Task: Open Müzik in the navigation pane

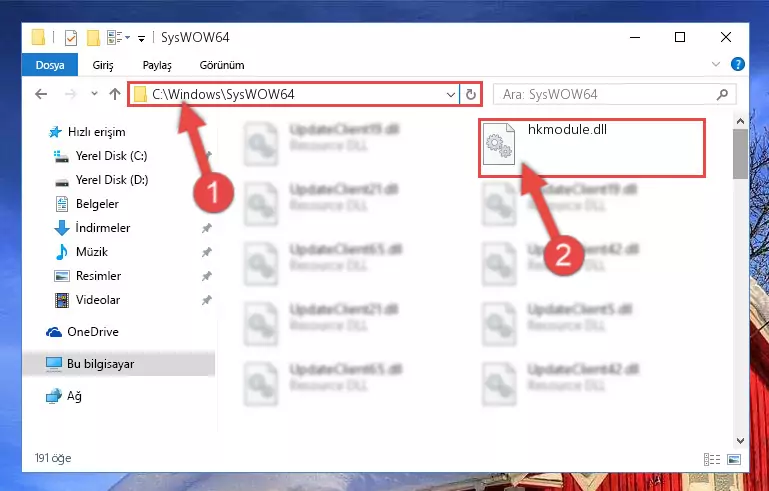Action: pyautogui.click(x=92, y=252)
